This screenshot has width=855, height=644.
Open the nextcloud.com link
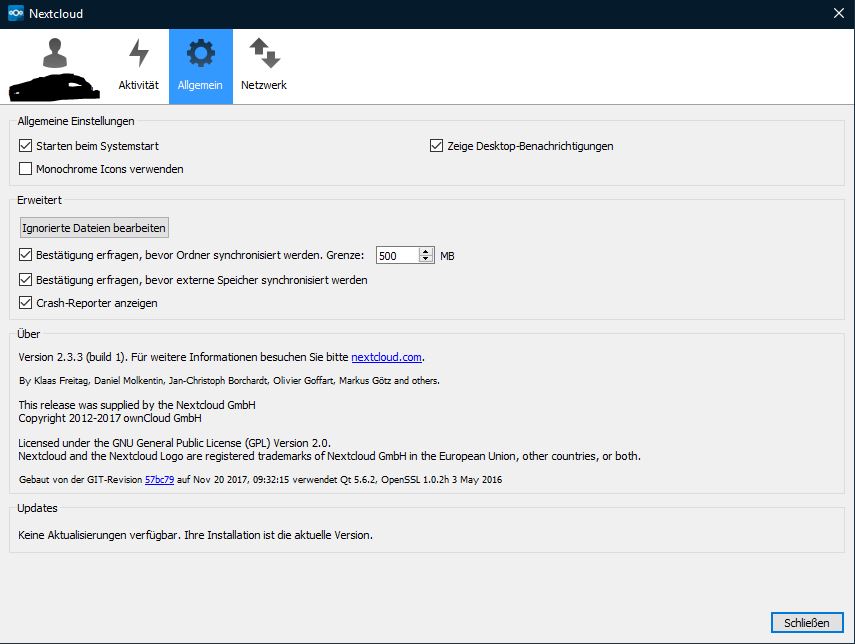(x=386, y=357)
